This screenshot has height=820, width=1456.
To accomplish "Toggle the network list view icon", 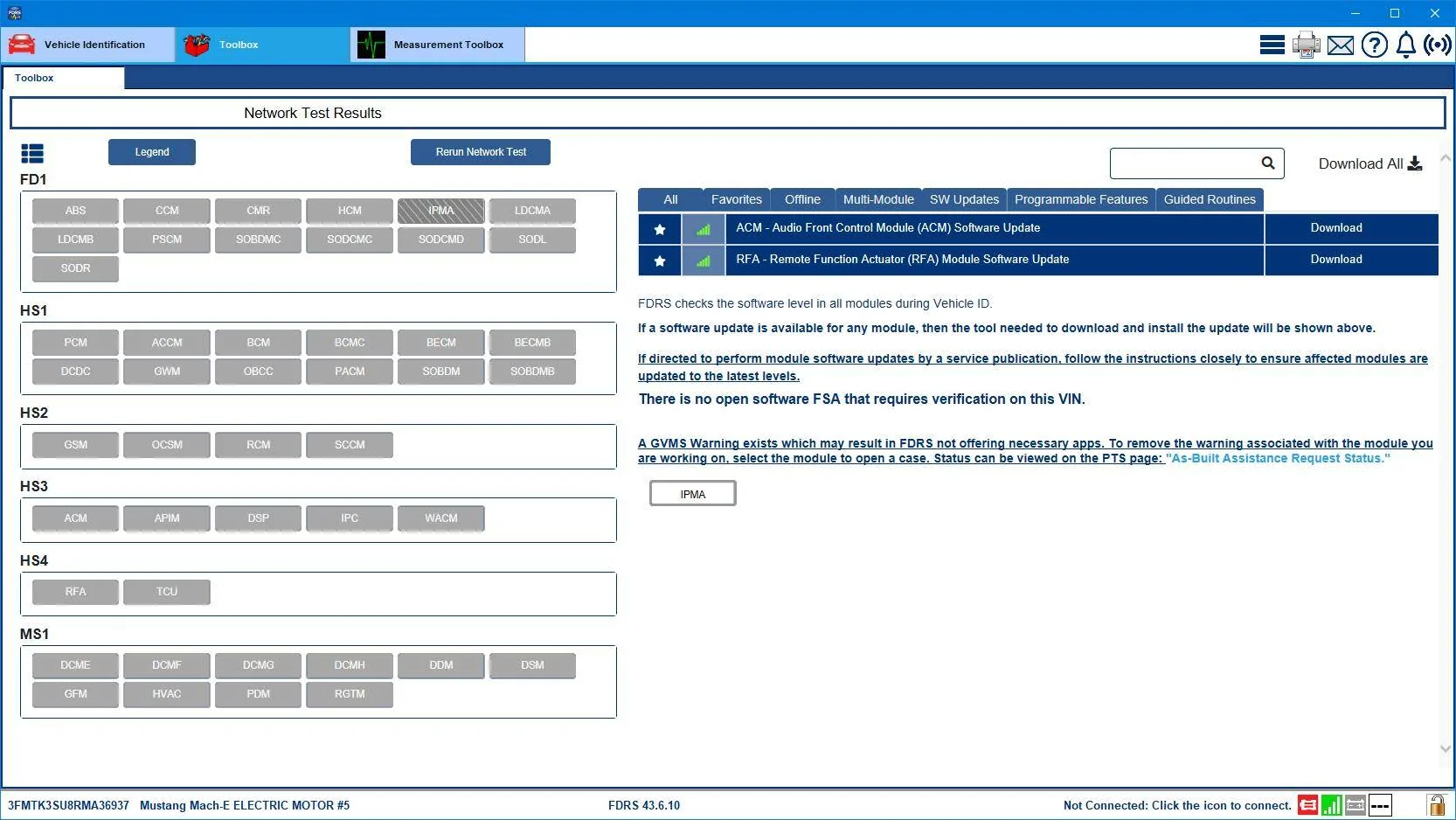I will pyautogui.click(x=32, y=154).
